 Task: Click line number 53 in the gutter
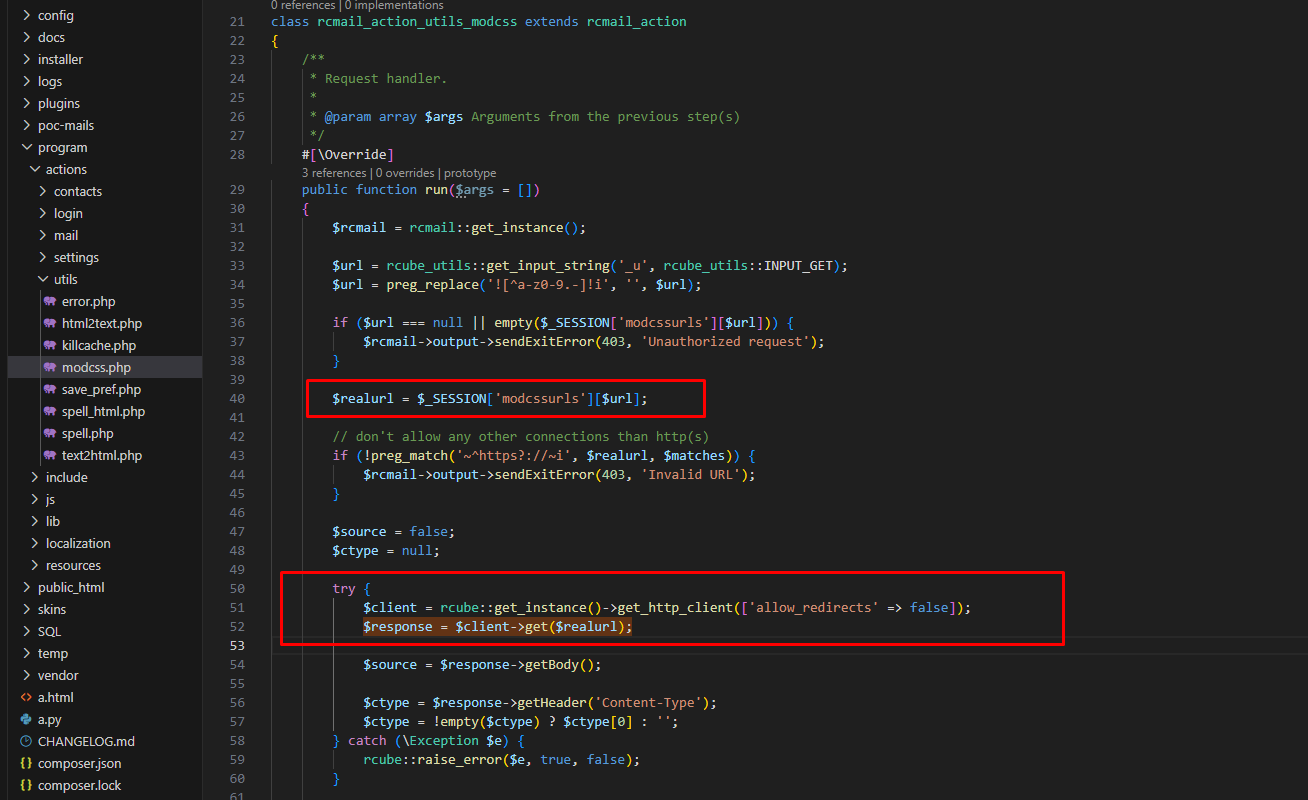pyautogui.click(x=236, y=645)
